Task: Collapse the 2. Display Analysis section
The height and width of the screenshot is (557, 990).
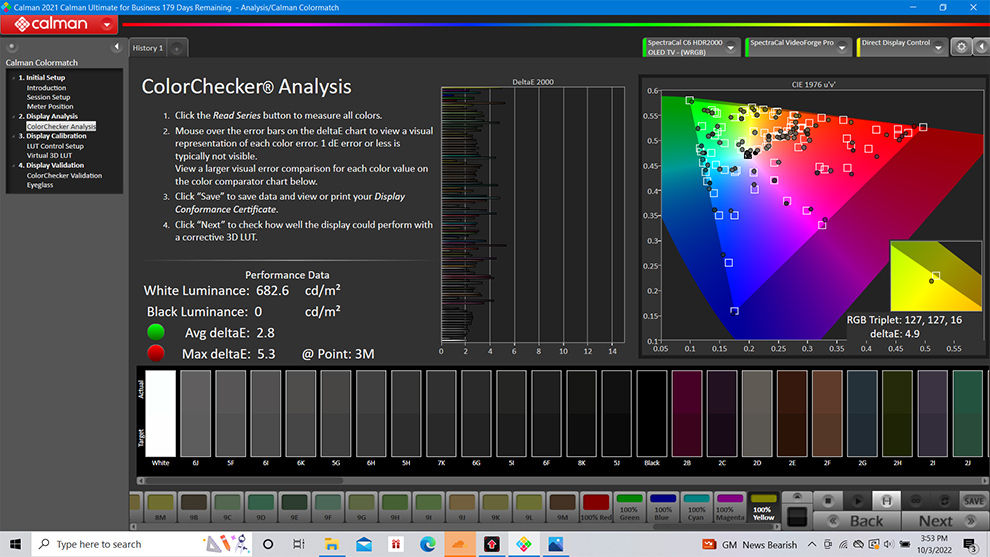Action: click(x=13, y=117)
